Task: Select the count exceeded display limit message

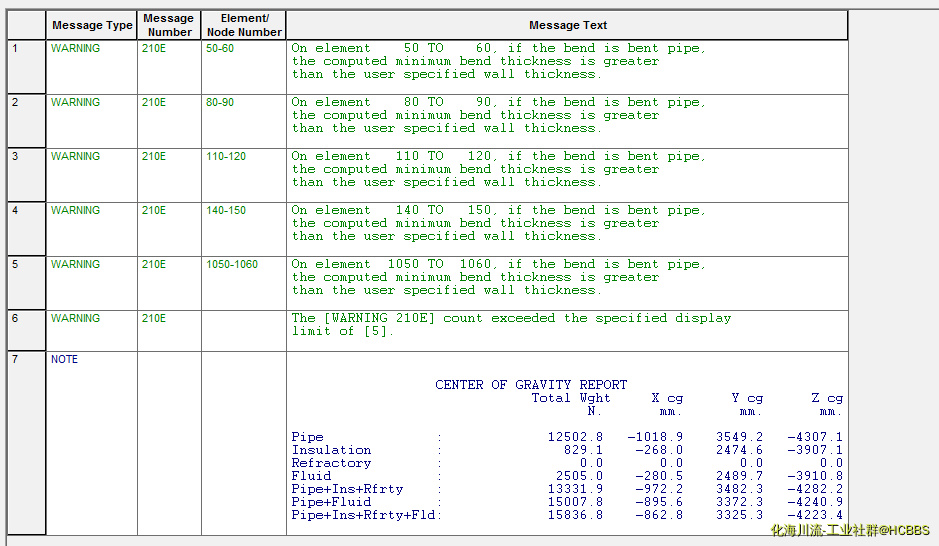Action: [x=511, y=325]
